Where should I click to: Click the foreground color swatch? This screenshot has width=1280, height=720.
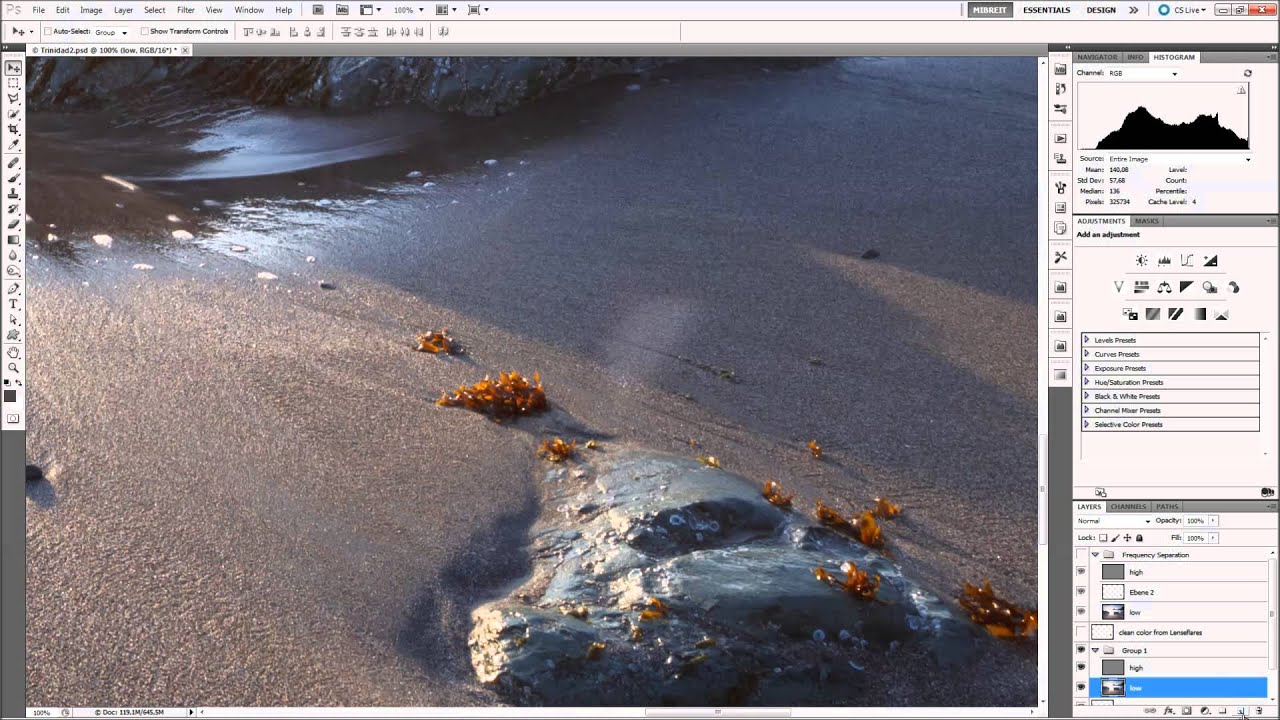[x=10, y=396]
